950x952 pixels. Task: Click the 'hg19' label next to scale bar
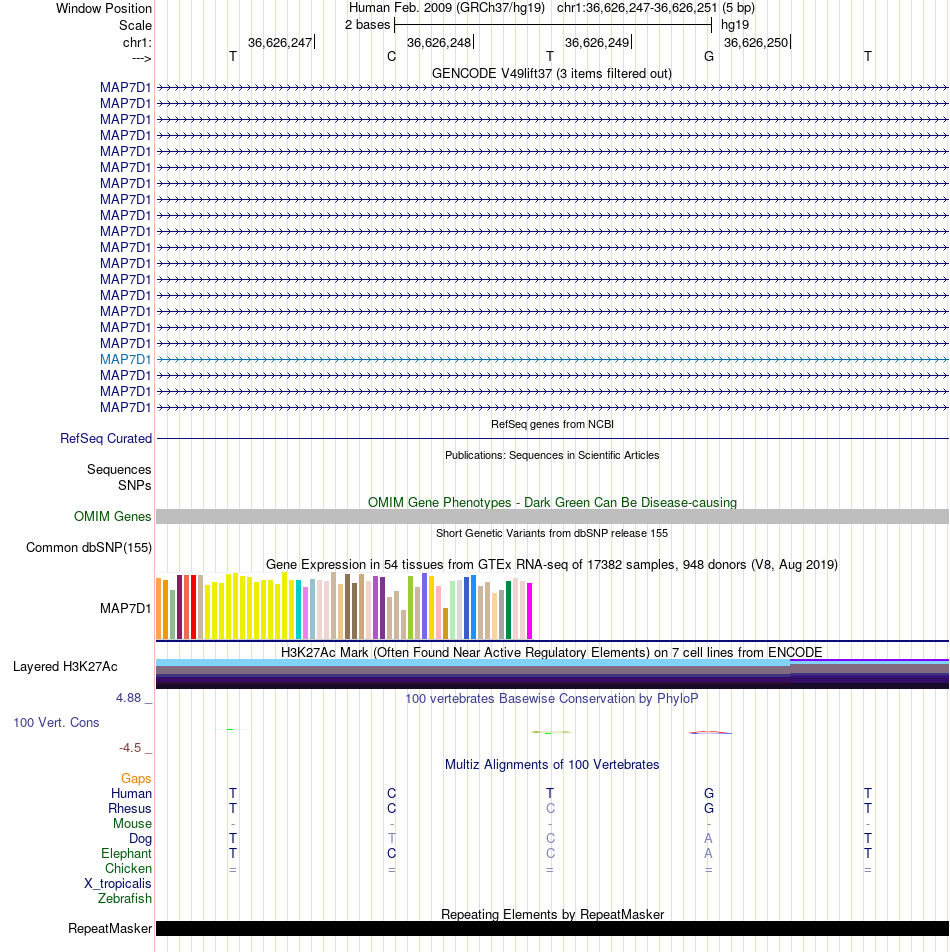point(735,25)
